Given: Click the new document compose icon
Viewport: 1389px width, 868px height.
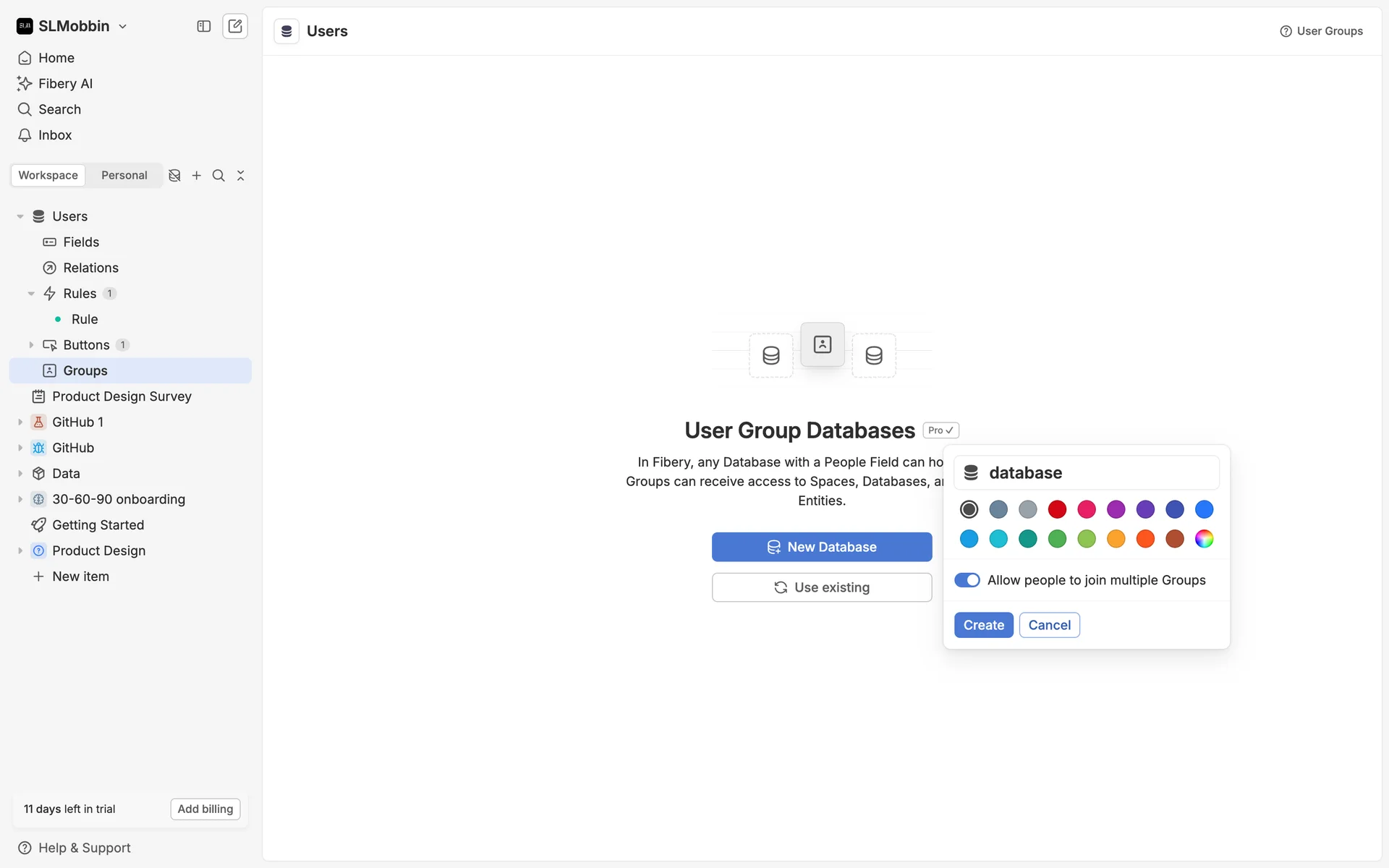Looking at the screenshot, I should (x=235, y=26).
